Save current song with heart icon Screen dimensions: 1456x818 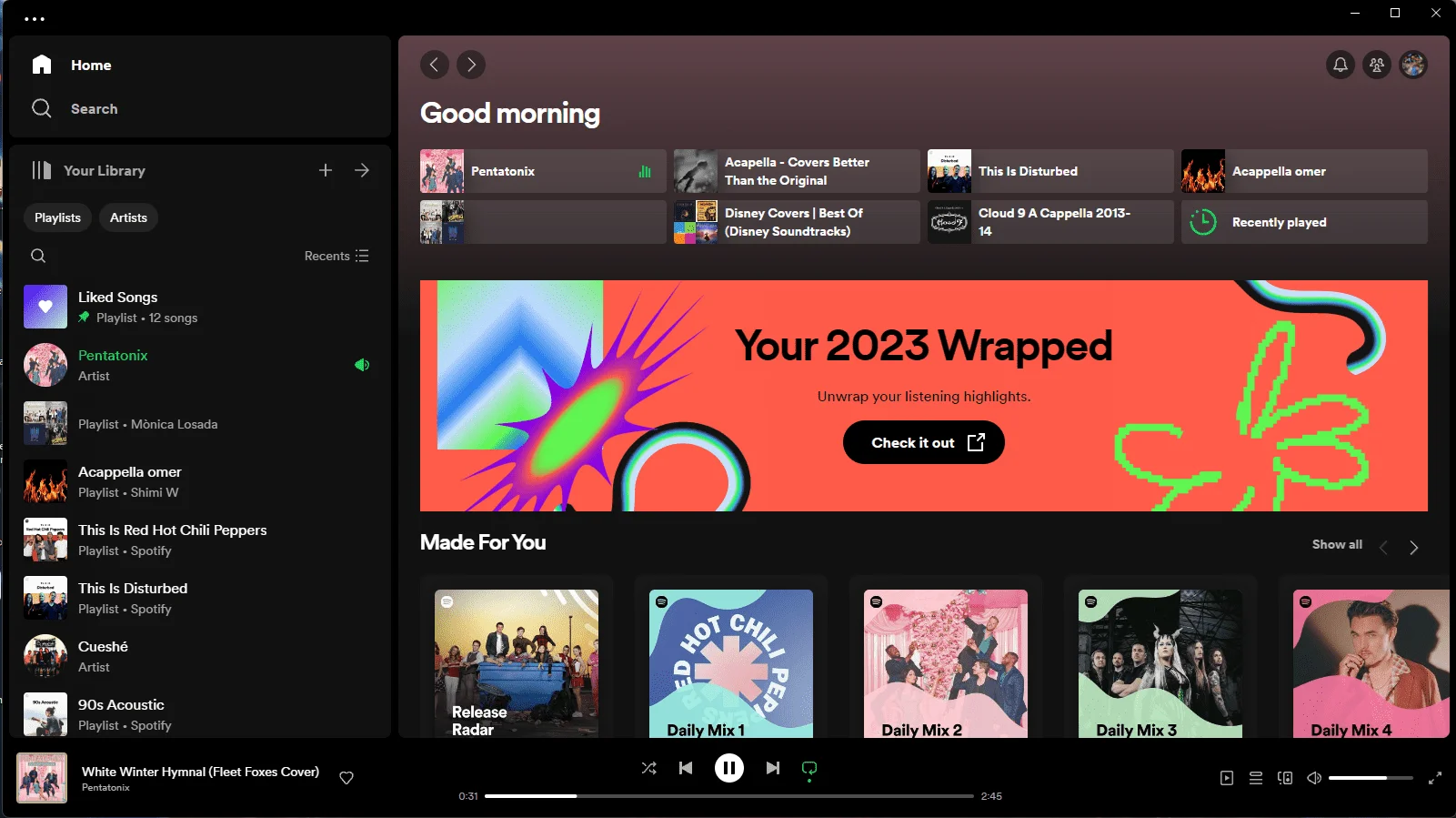click(346, 778)
